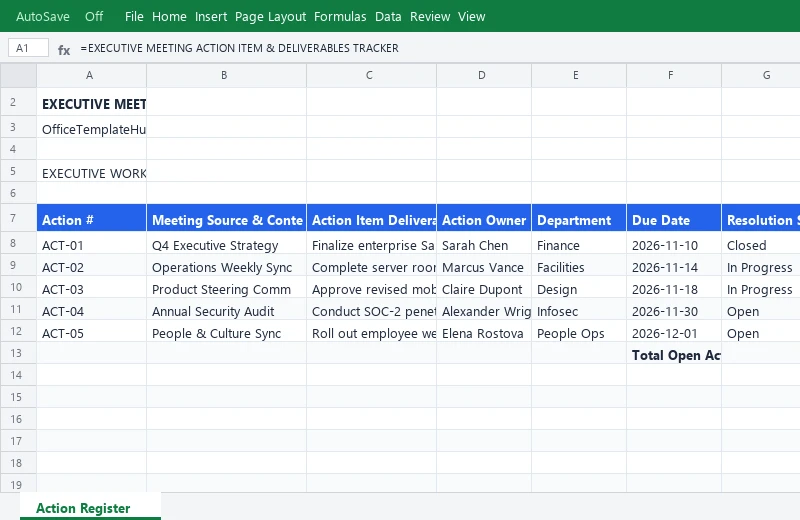Click People & Culture Sync cell

click(227, 333)
